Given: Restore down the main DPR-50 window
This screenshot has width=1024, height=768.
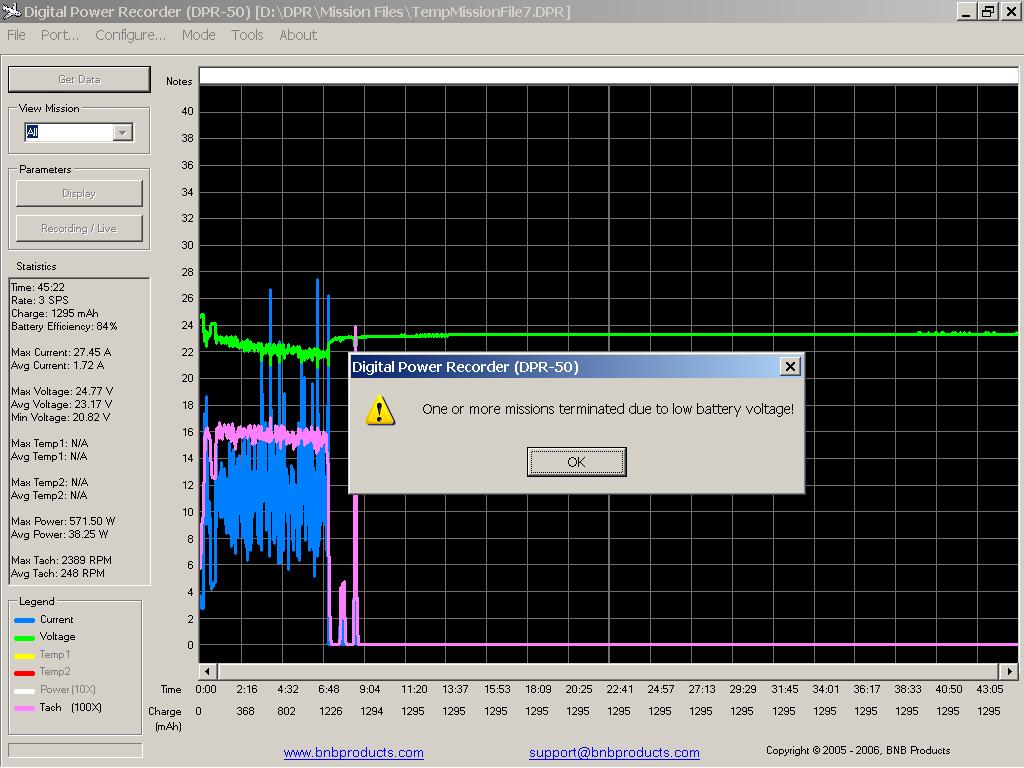Looking at the screenshot, I should click(x=988, y=12).
